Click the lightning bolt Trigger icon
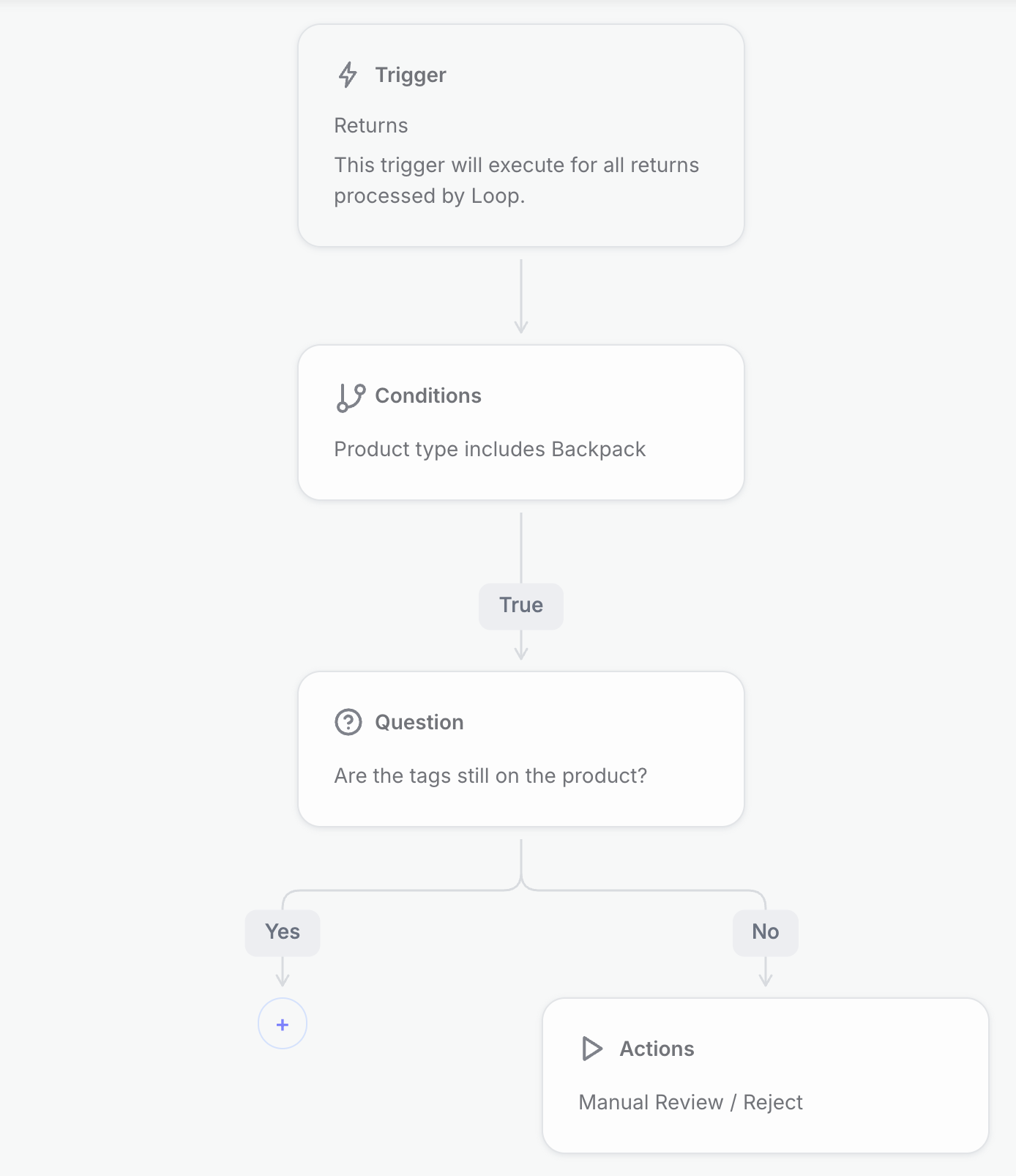This screenshot has width=1016, height=1176. [348, 75]
